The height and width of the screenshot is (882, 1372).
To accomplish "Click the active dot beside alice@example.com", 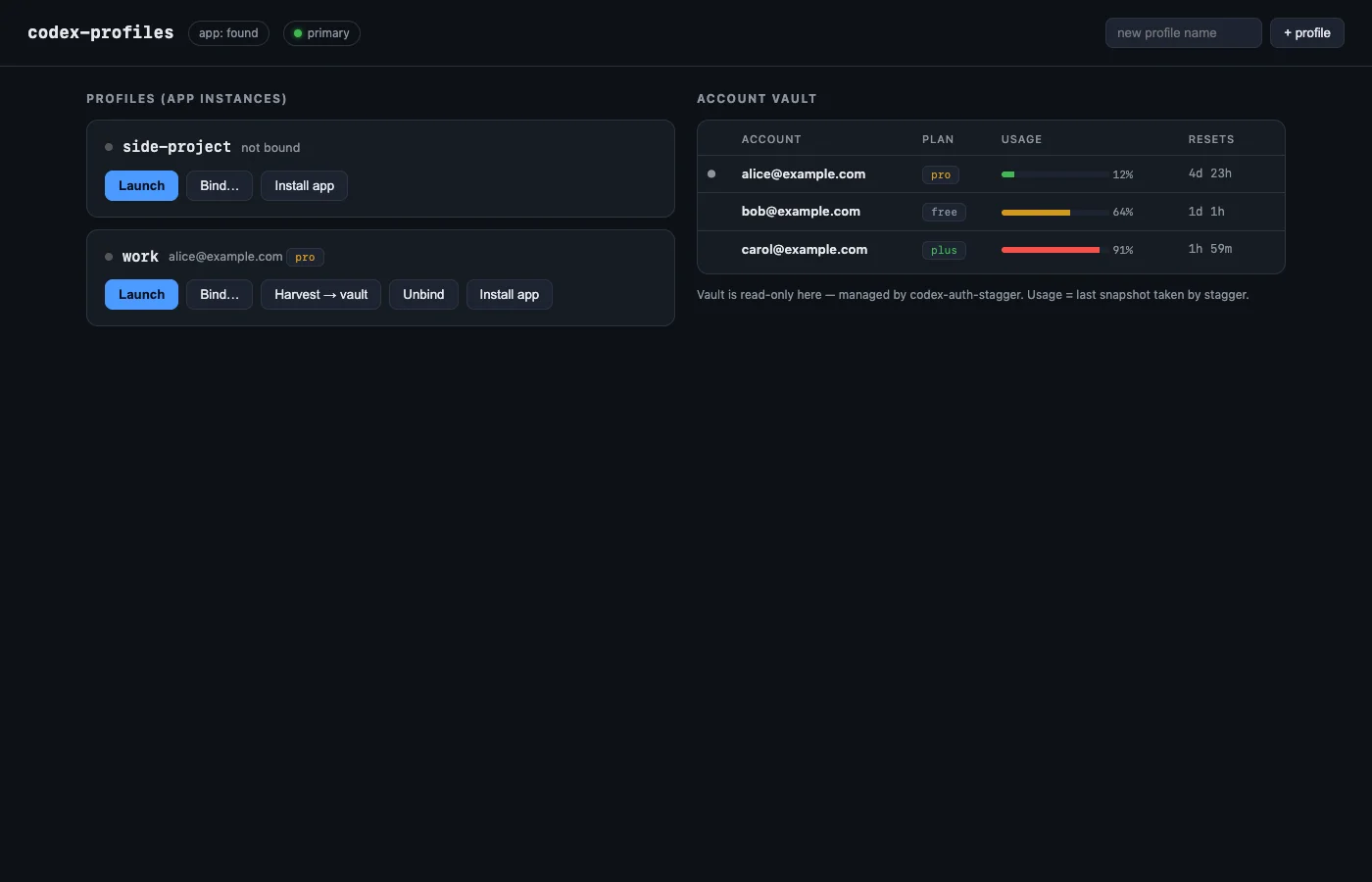I will [x=711, y=173].
